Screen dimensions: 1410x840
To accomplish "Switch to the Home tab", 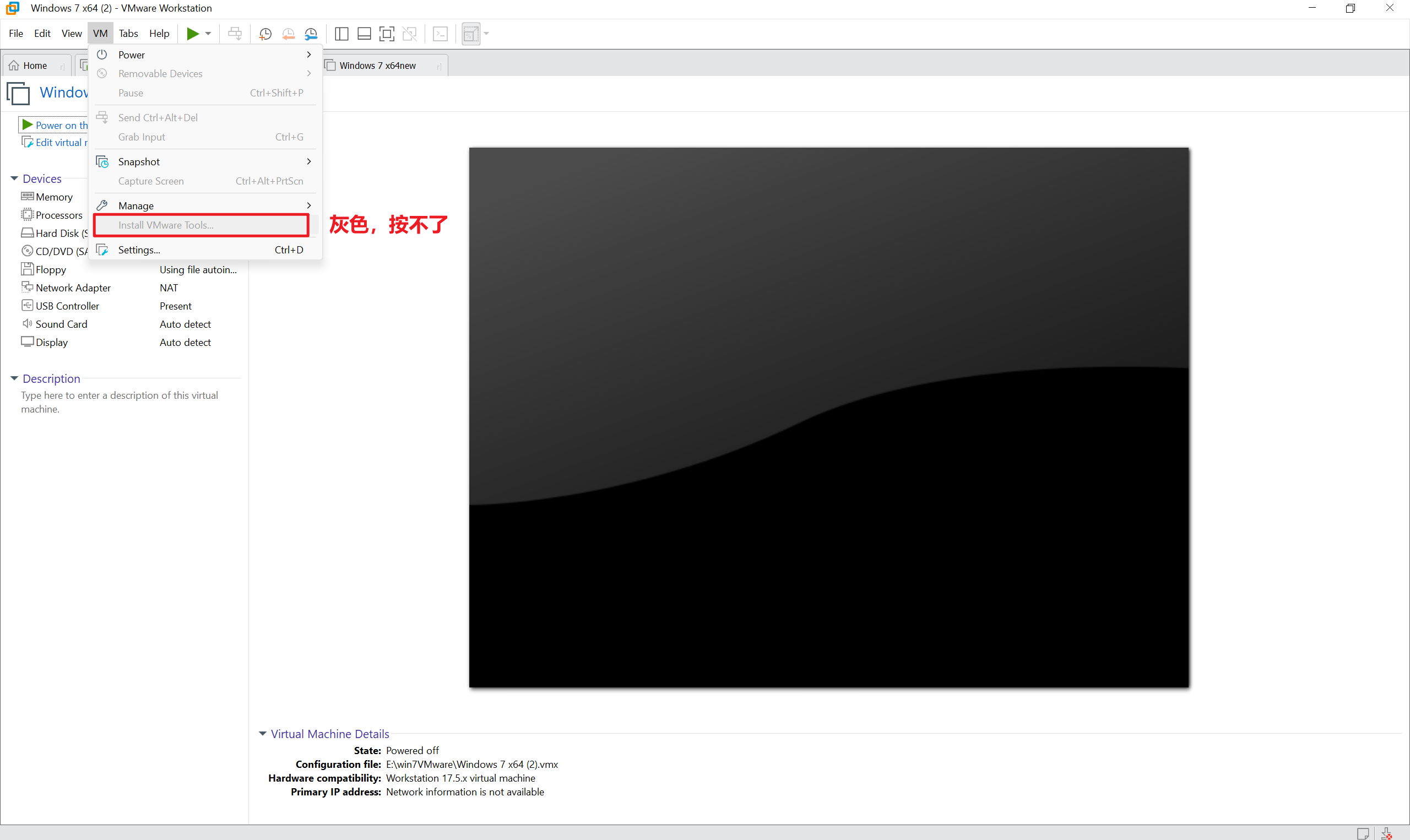I will point(34,64).
